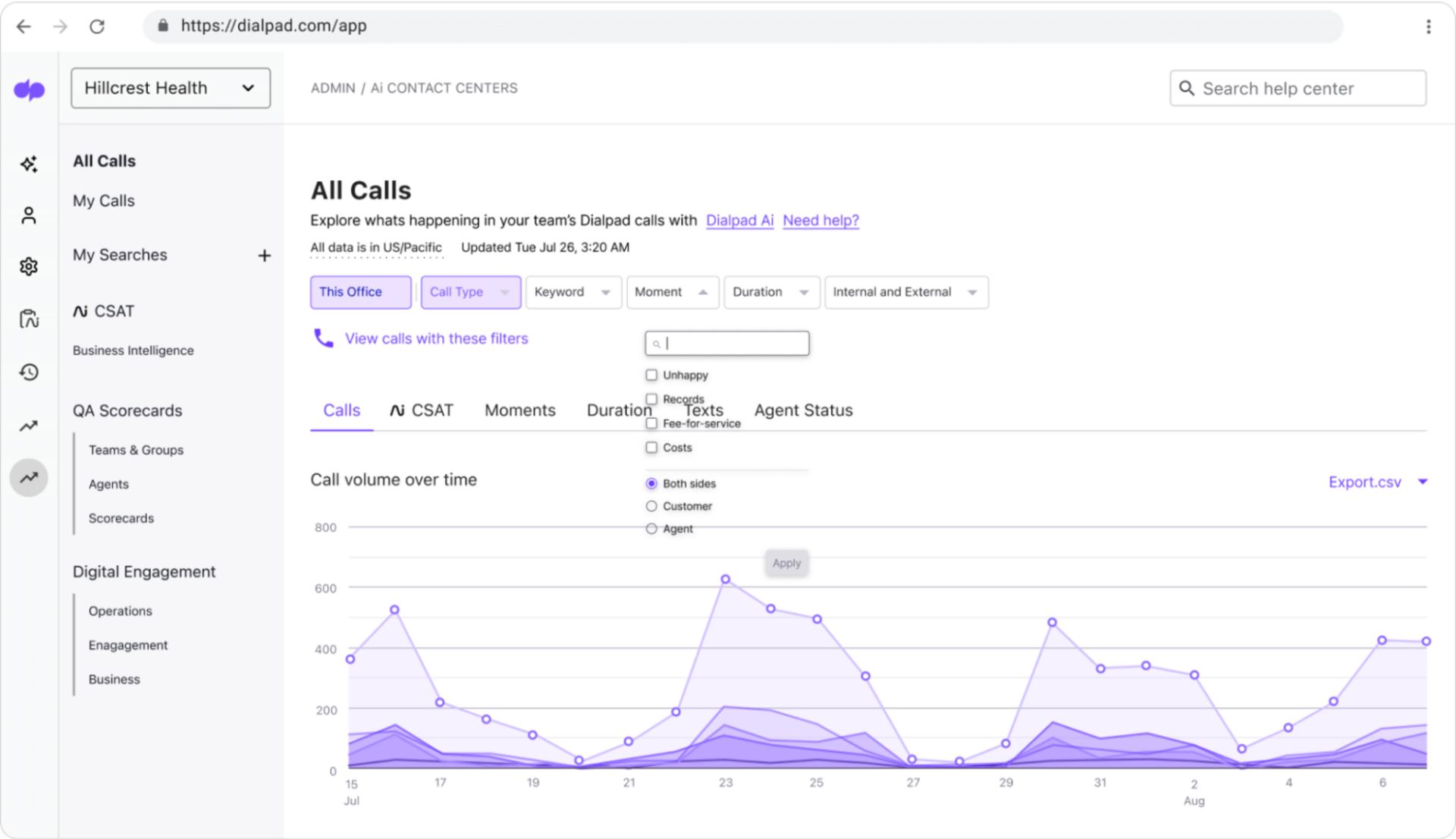Toggle the Unhappy checkbox filter
Image resolution: width=1456 pixels, height=839 pixels.
(652, 375)
